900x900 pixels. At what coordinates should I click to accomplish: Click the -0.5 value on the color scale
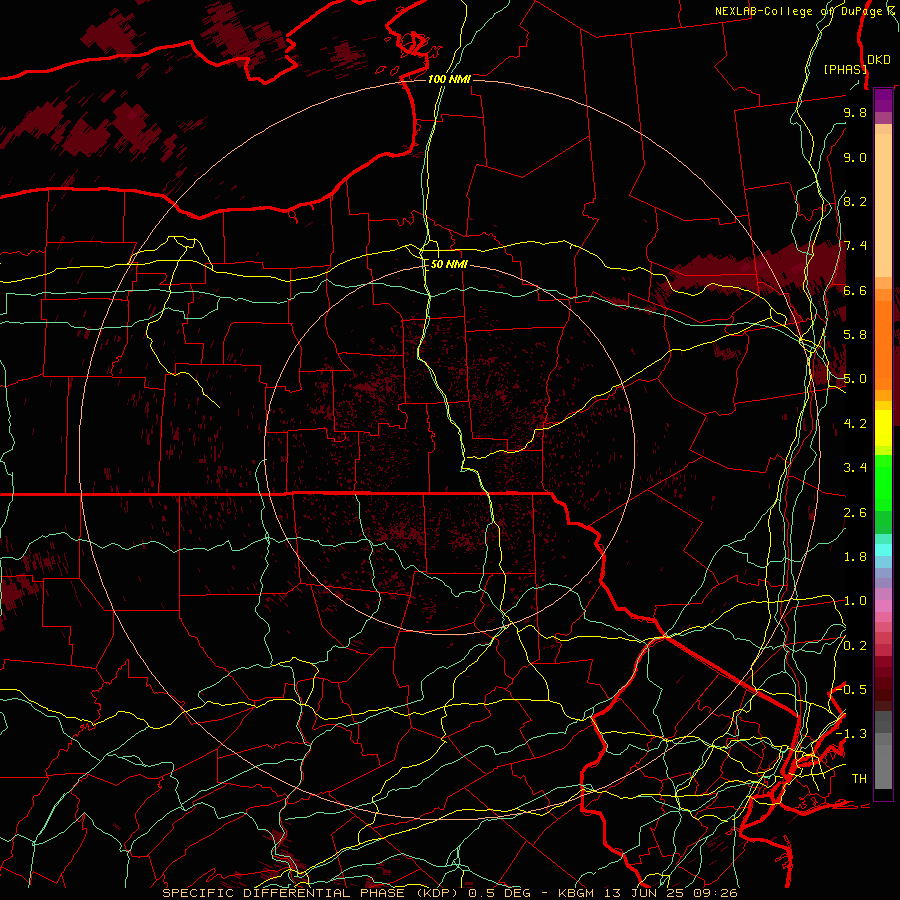852,690
